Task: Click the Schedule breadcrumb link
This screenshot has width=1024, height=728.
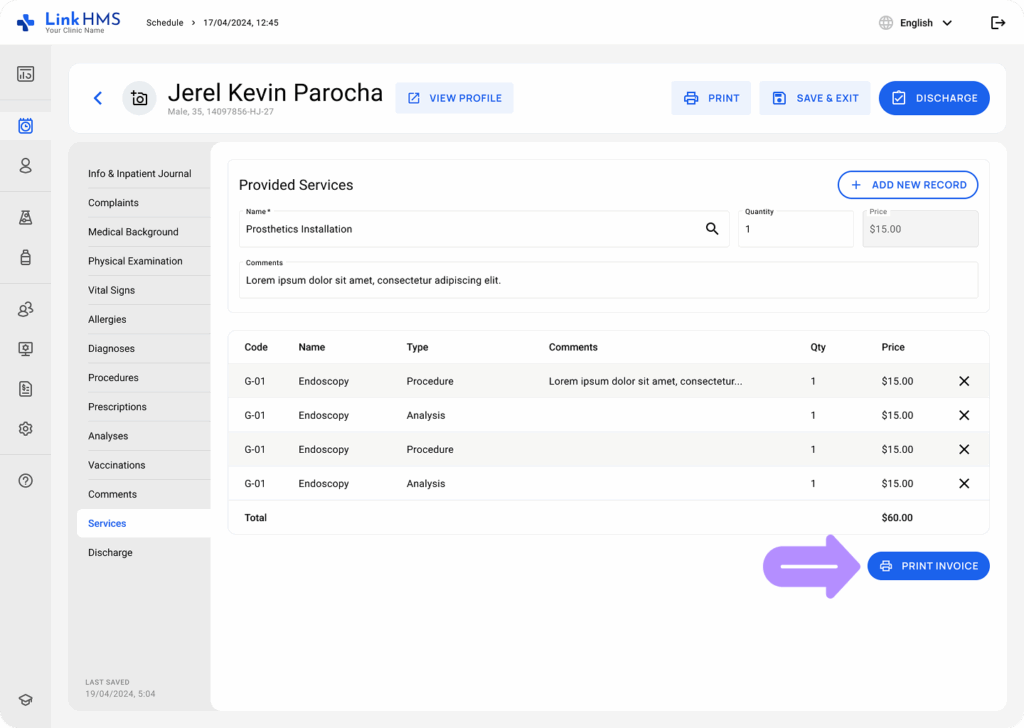Action: tap(165, 23)
